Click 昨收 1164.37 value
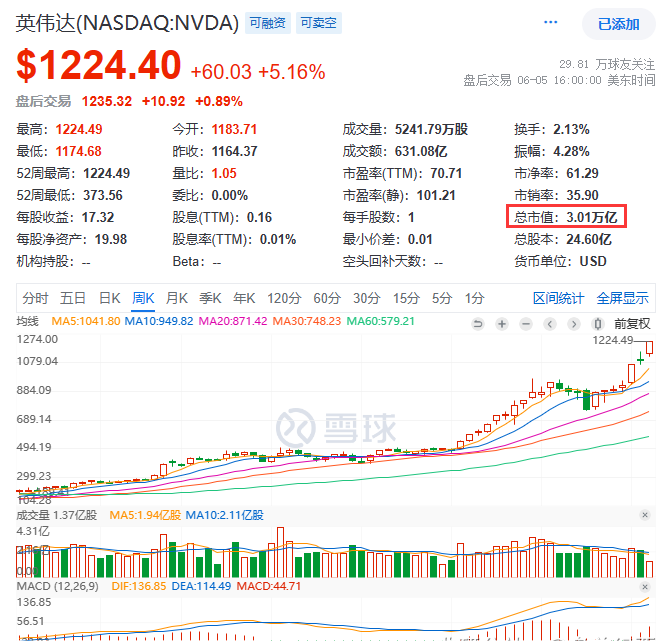The image size is (671, 641). pyautogui.click(x=235, y=151)
